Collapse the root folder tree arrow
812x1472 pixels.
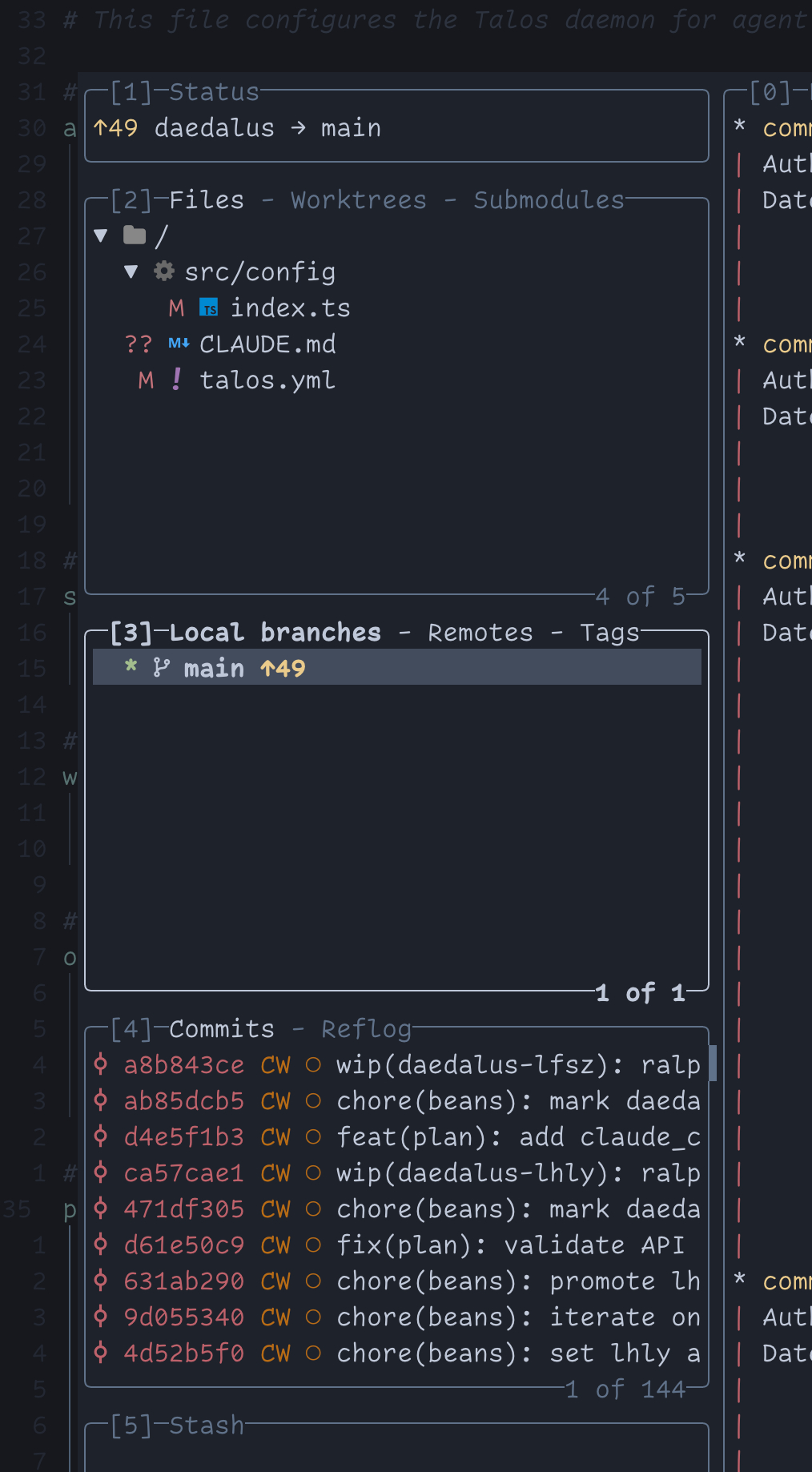[x=101, y=235]
